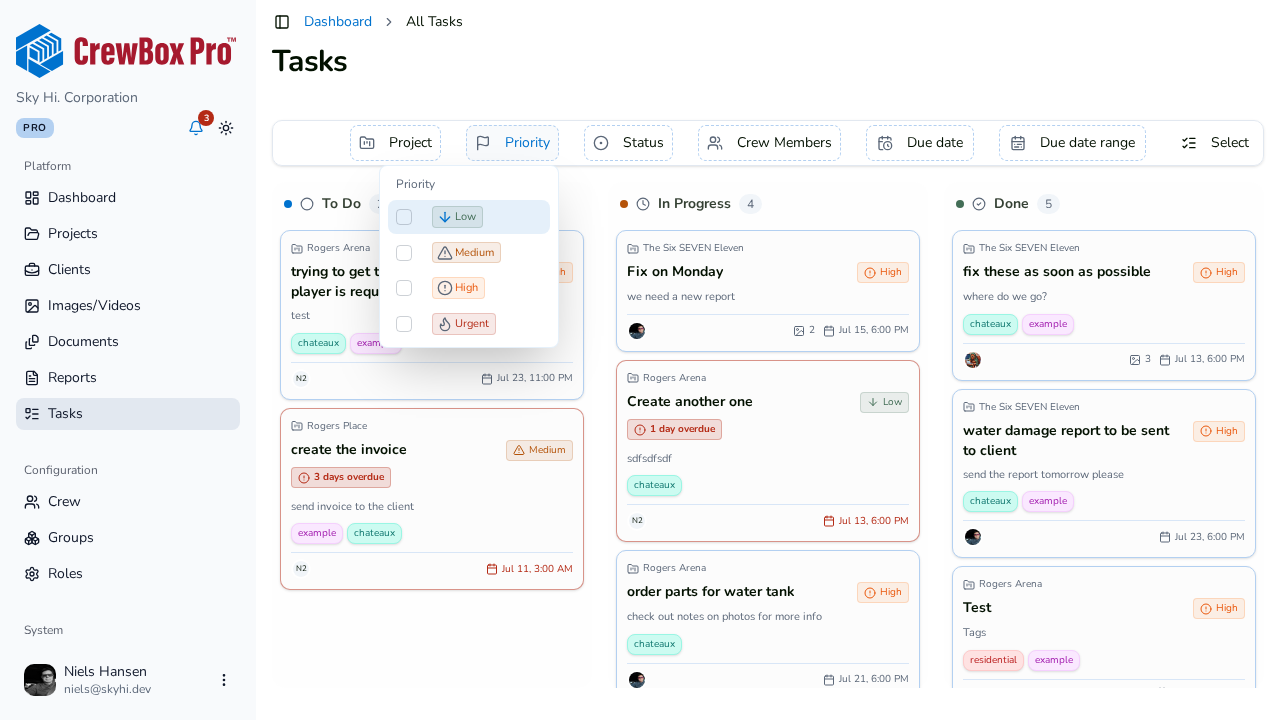The height and width of the screenshot is (720, 1280).
Task: Open the 'create the invoice' task
Action: coord(349,450)
